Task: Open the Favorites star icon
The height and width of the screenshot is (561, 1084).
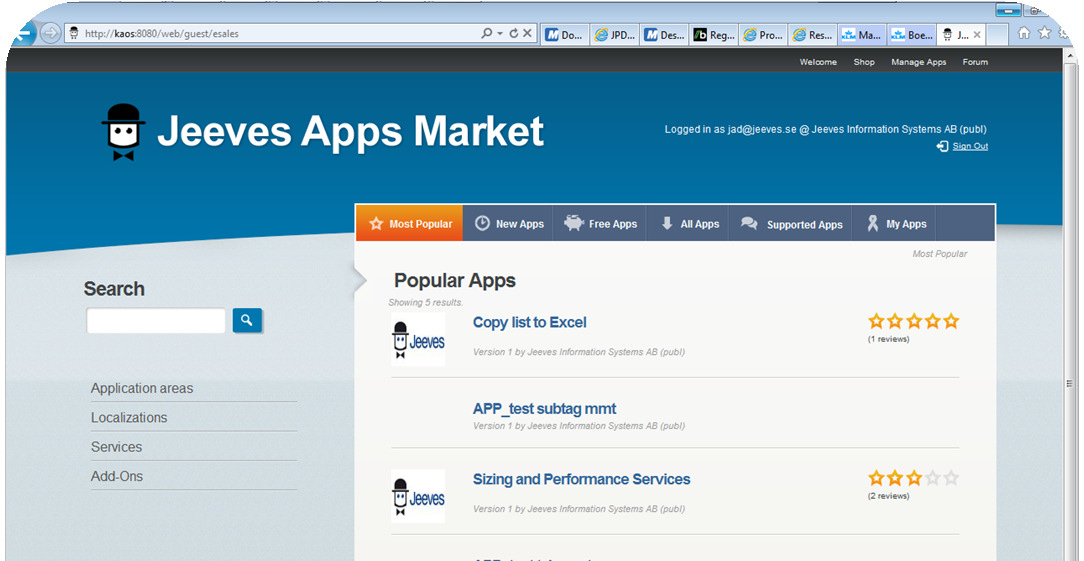Action: 1045,33
